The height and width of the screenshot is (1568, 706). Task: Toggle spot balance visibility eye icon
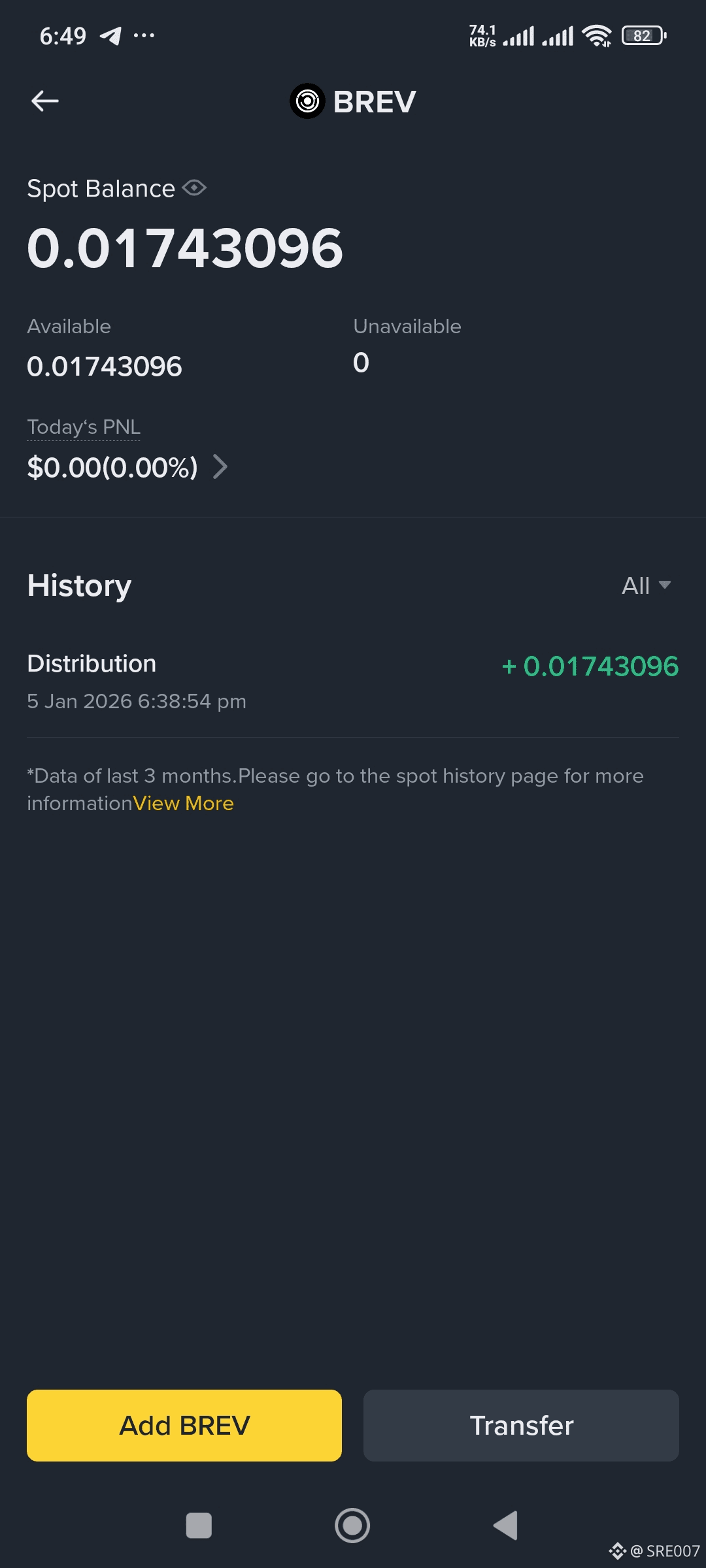(194, 188)
